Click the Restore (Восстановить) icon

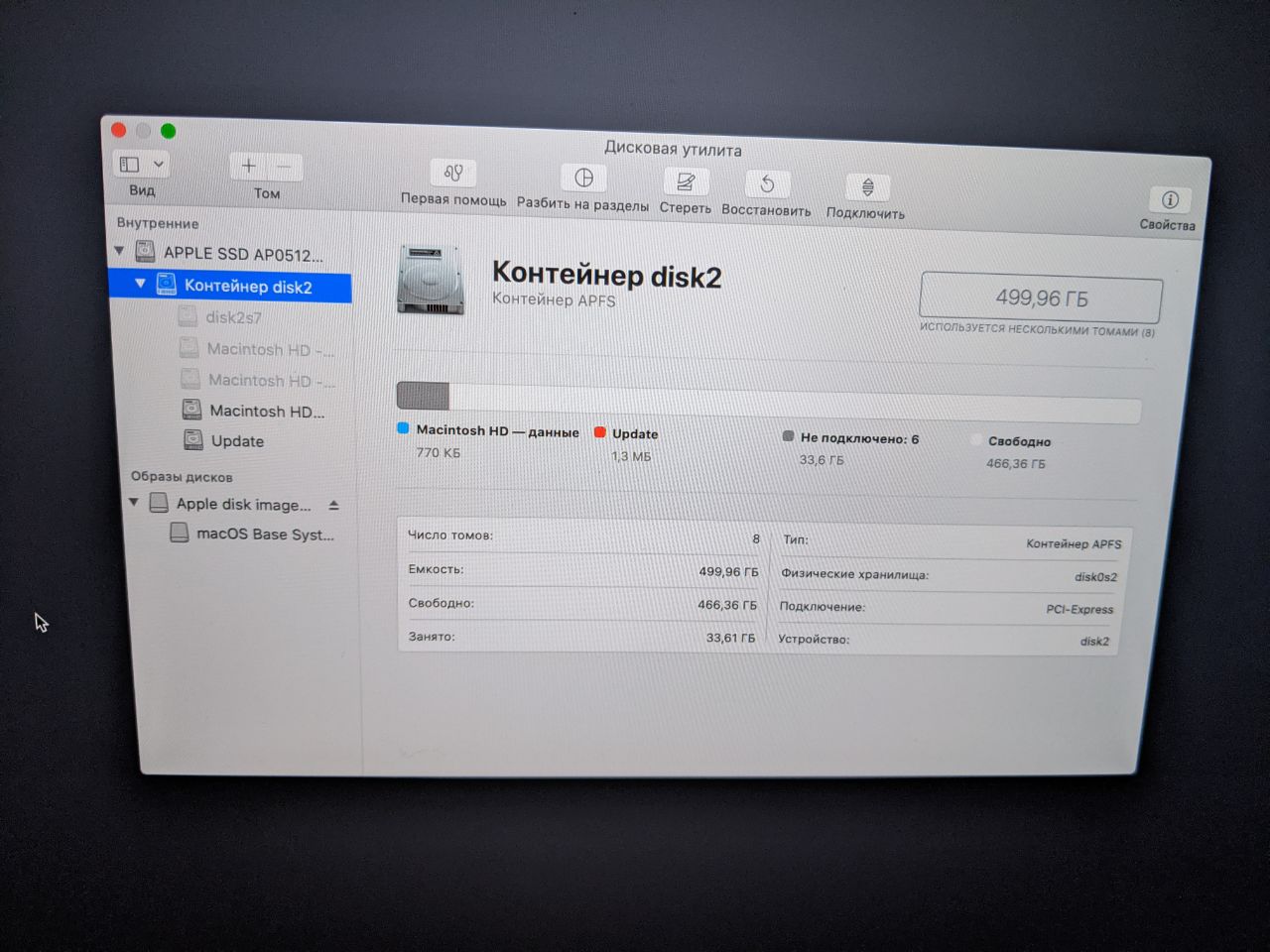pos(767,184)
